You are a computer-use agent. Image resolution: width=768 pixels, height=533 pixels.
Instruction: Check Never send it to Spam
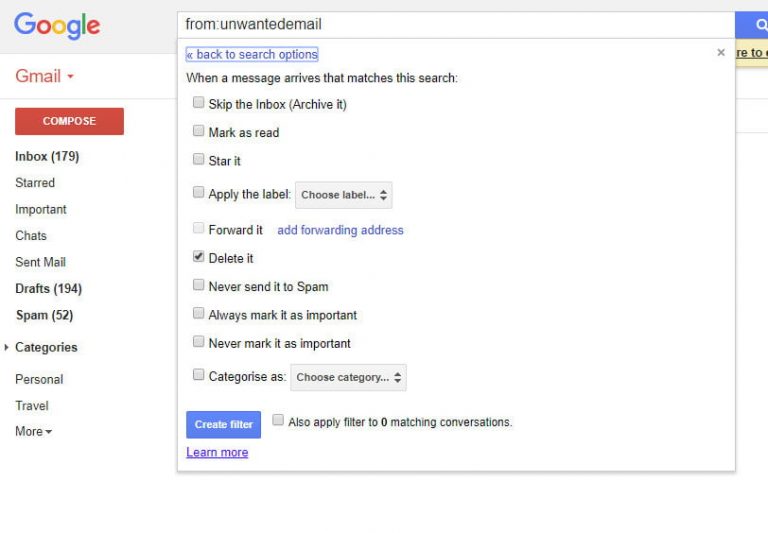pyautogui.click(x=198, y=285)
